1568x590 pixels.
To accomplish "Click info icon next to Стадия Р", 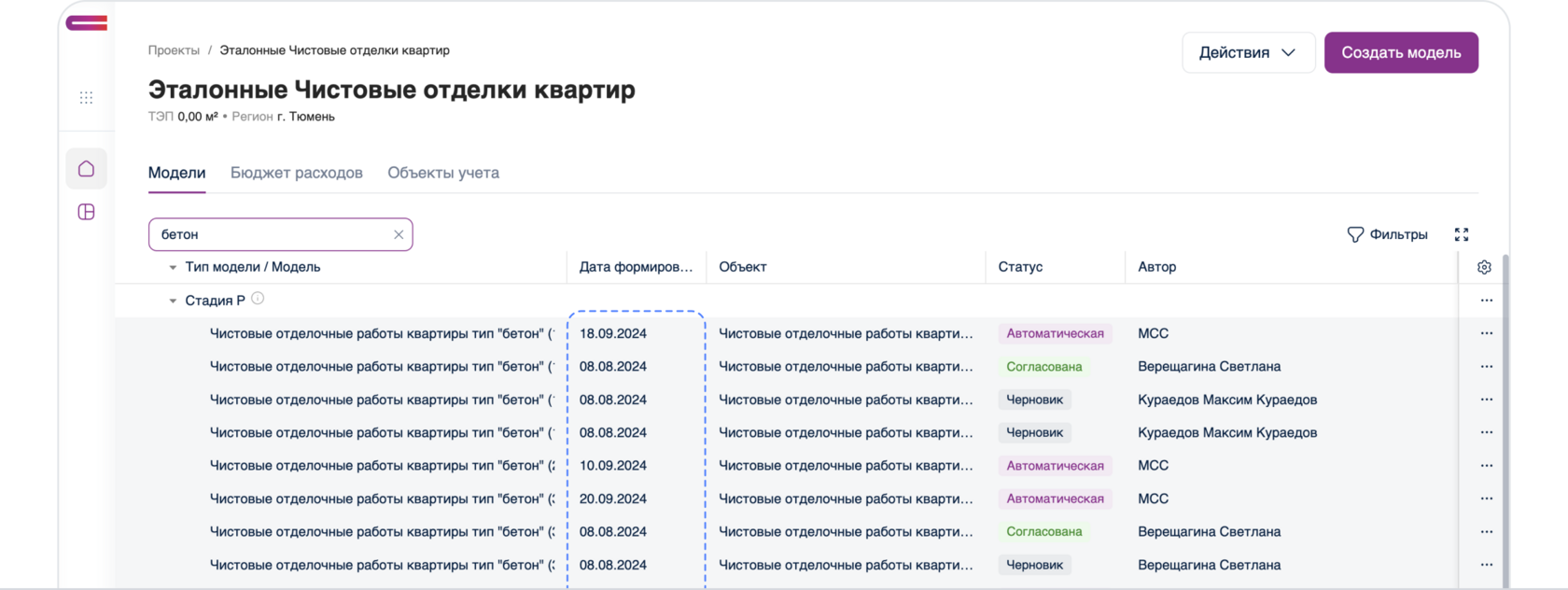I will tap(258, 299).
